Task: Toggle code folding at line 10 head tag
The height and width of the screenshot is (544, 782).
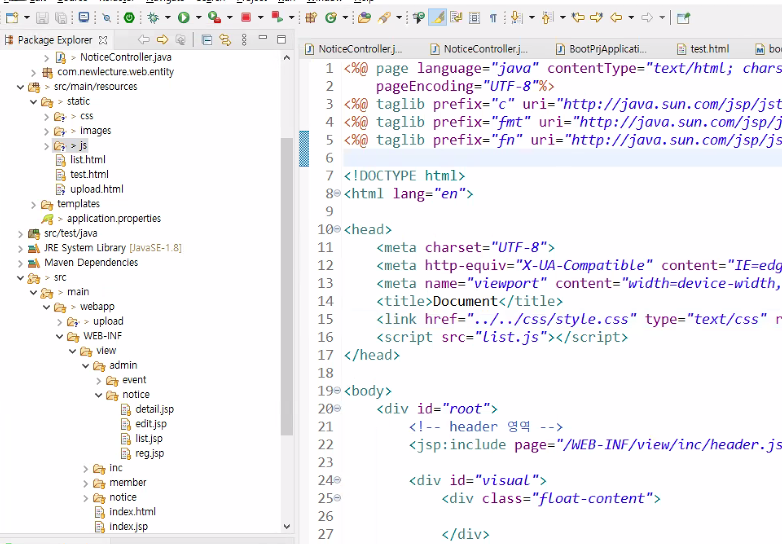Action: tap(337, 229)
